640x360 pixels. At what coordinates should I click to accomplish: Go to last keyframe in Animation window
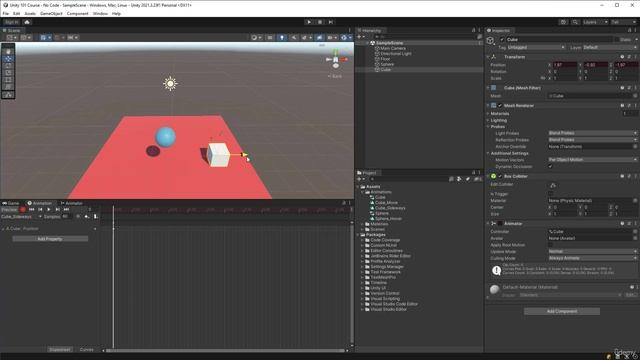pyautogui.click(x=66, y=209)
